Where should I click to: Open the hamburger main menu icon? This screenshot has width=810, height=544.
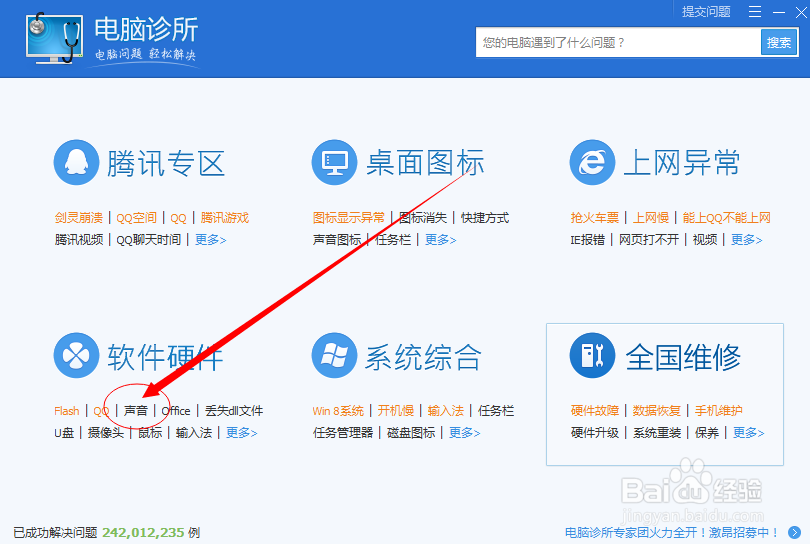[x=755, y=12]
